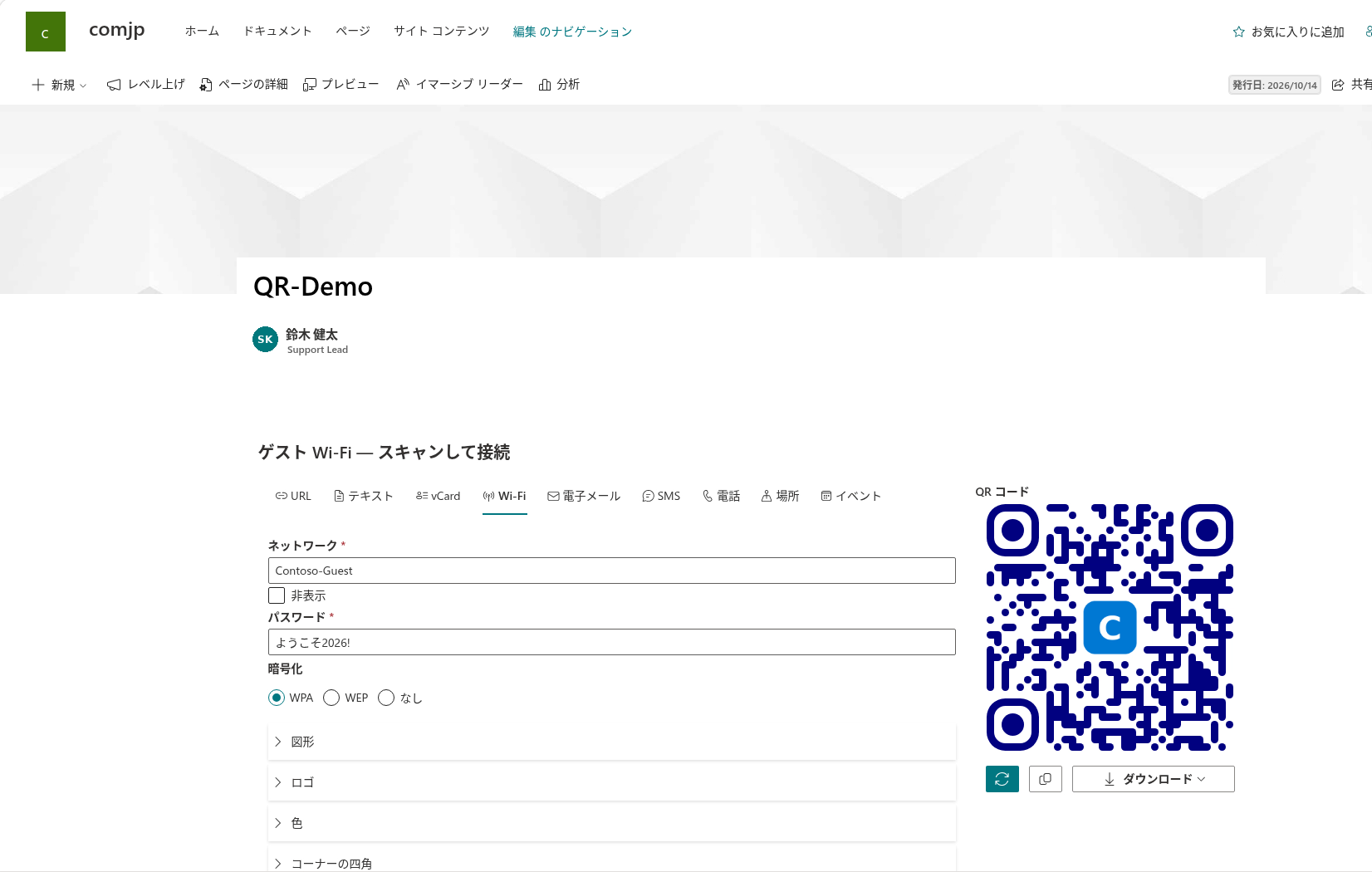Expand the ロゴ (Logo) section
This screenshot has height=872, width=1372.
tap(612, 782)
